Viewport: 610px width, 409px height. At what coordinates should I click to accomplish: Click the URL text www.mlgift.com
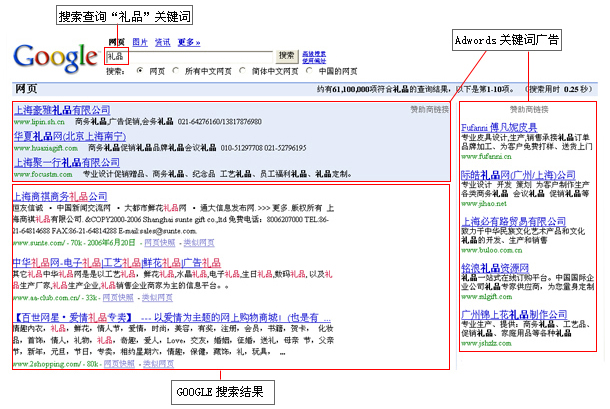tap(487, 297)
